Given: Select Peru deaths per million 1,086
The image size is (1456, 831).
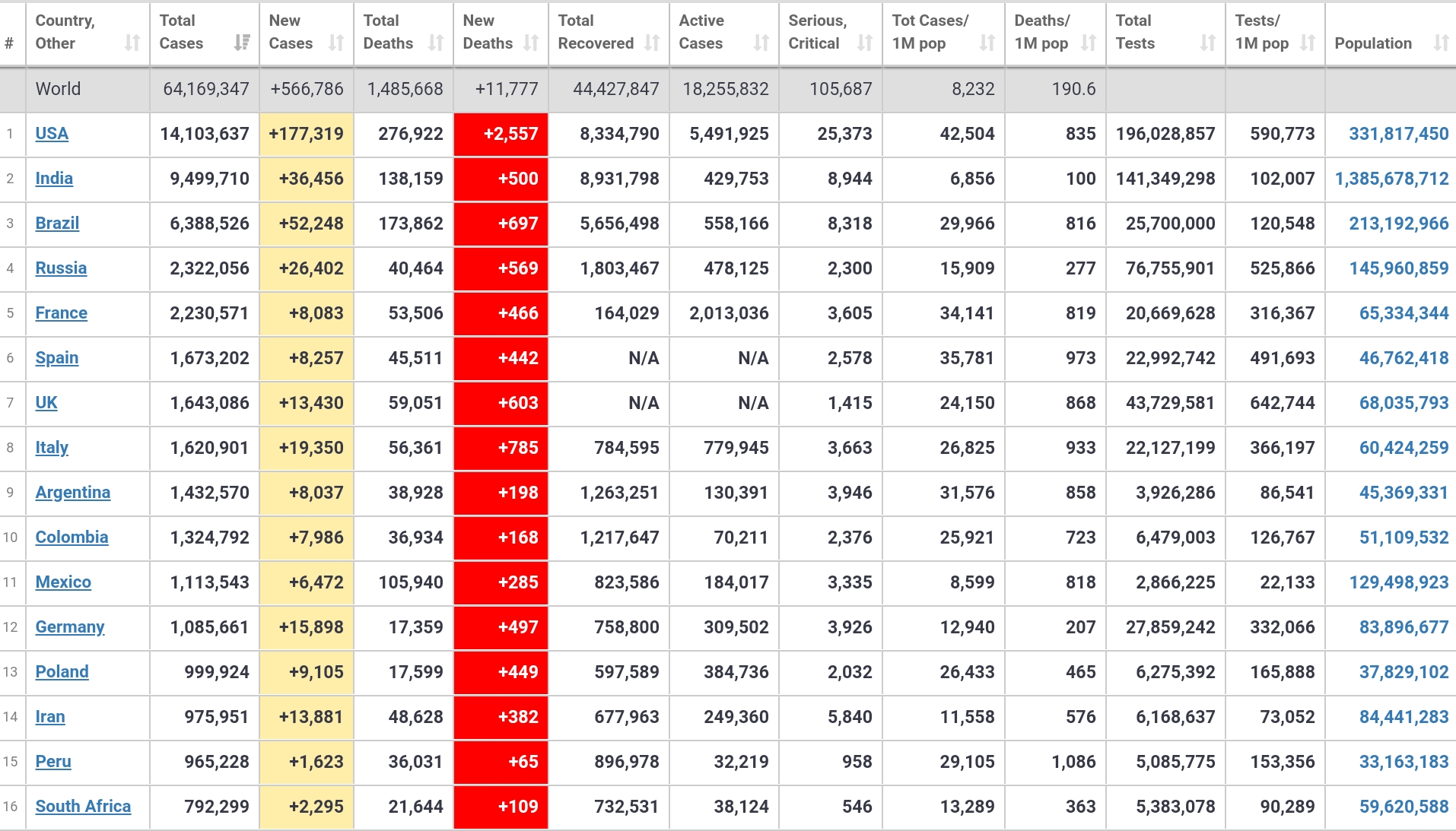Looking at the screenshot, I should [1073, 762].
